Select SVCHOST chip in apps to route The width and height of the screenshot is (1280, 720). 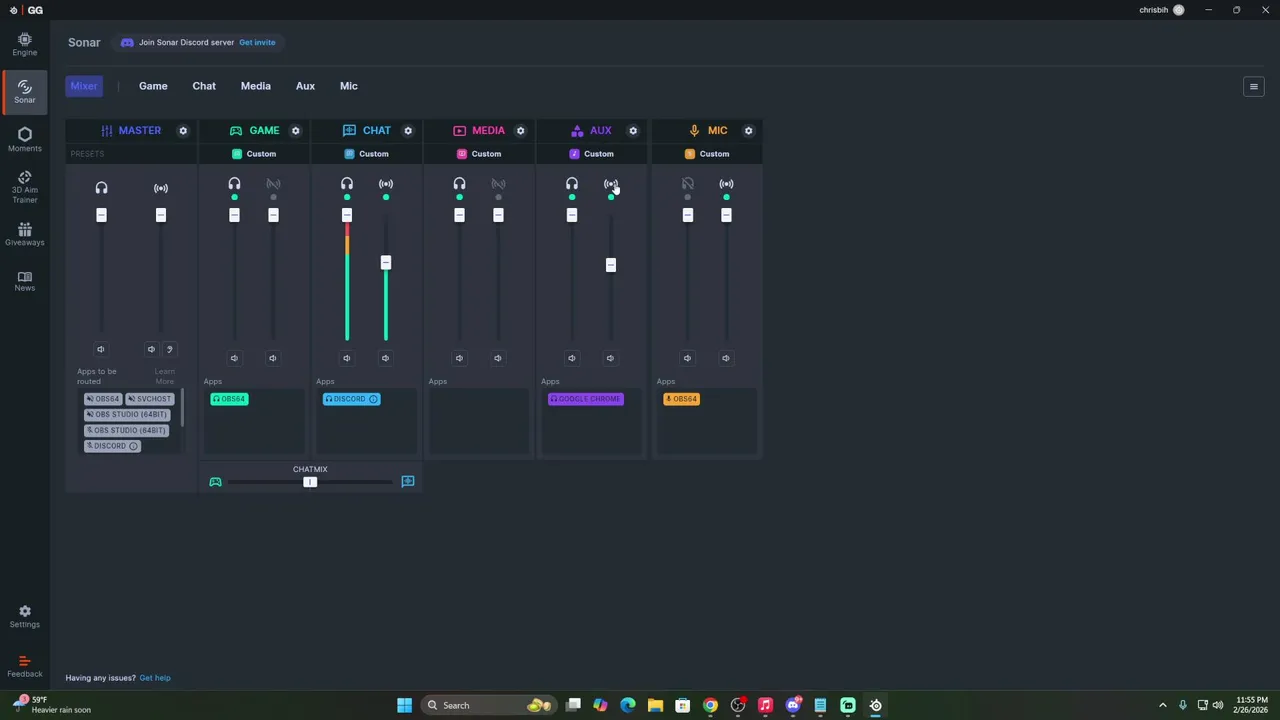point(150,399)
